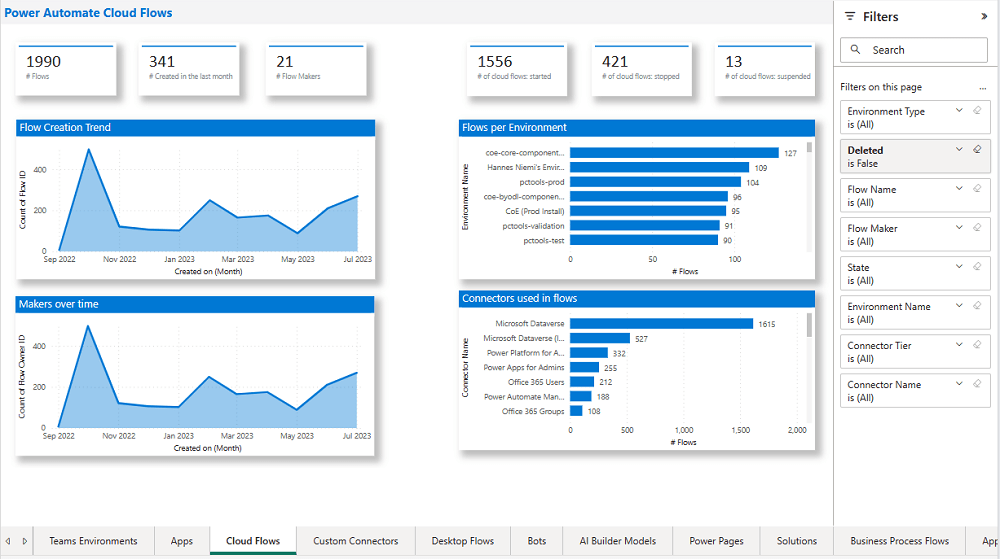
Task: Clear the Connector Name filter eraser
Action: point(977,383)
